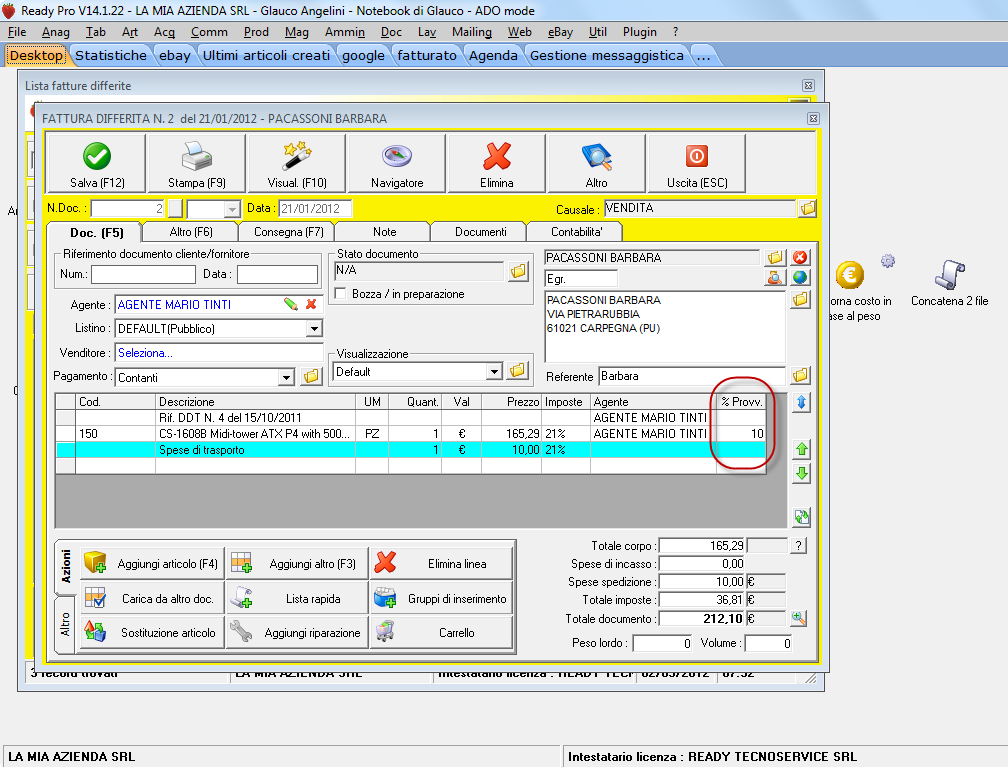The width and height of the screenshot is (1008, 768).
Task: Clear the agent with red X icon
Action: (311, 304)
